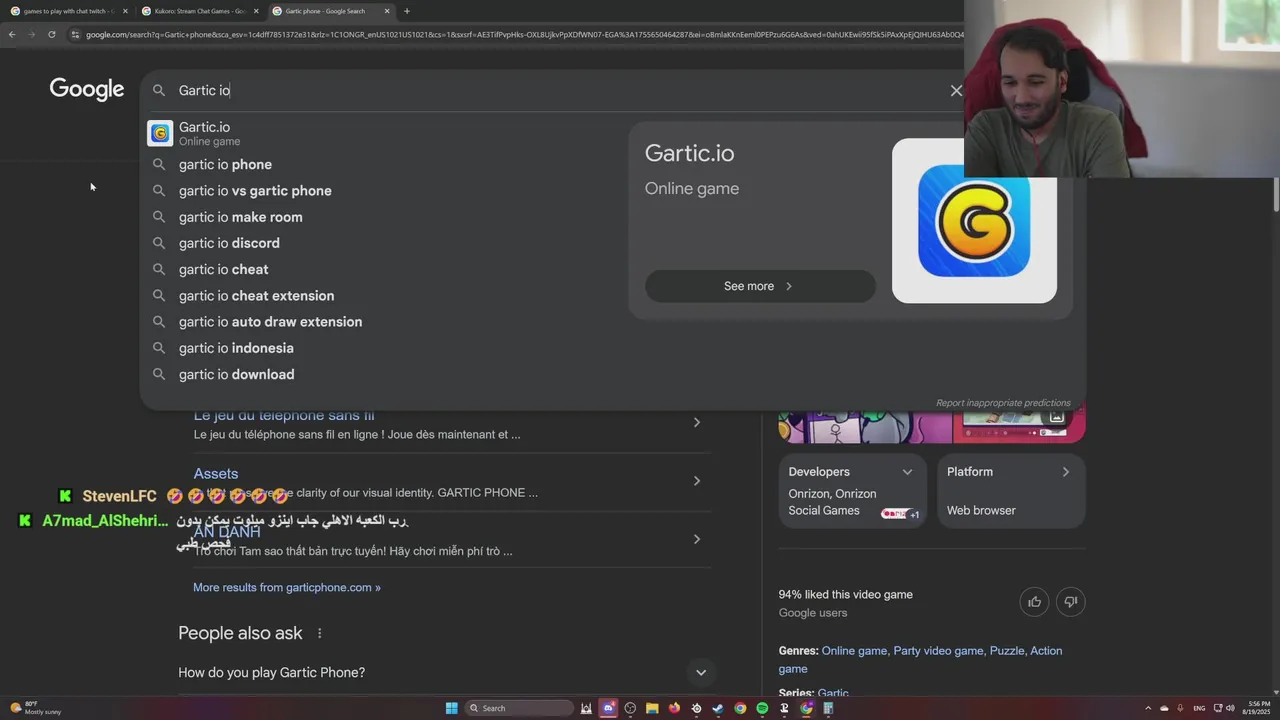Open Windows Start menu
The height and width of the screenshot is (720, 1280).
click(x=451, y=708)
